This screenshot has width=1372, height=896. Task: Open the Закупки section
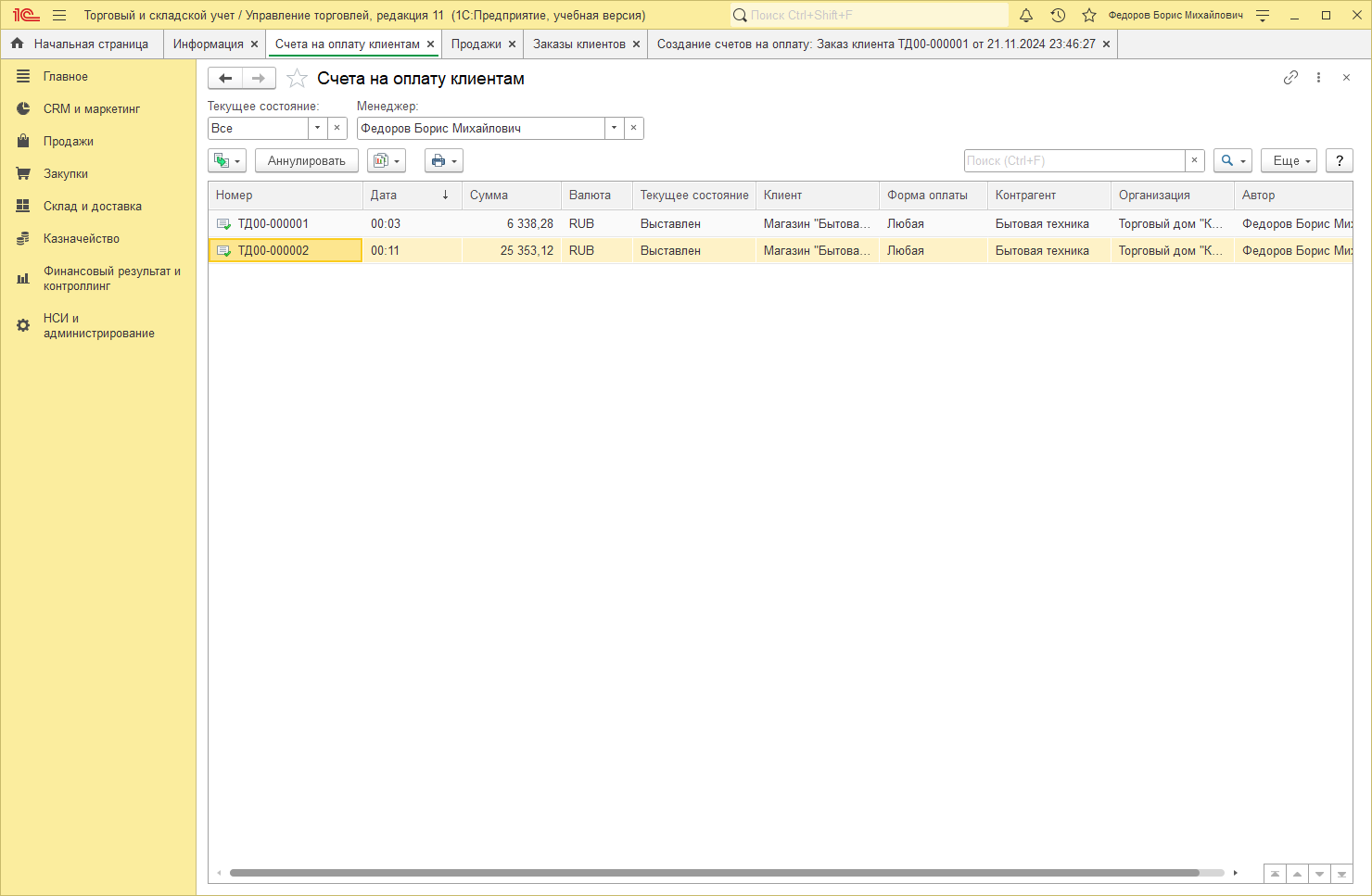click(98, 174)
